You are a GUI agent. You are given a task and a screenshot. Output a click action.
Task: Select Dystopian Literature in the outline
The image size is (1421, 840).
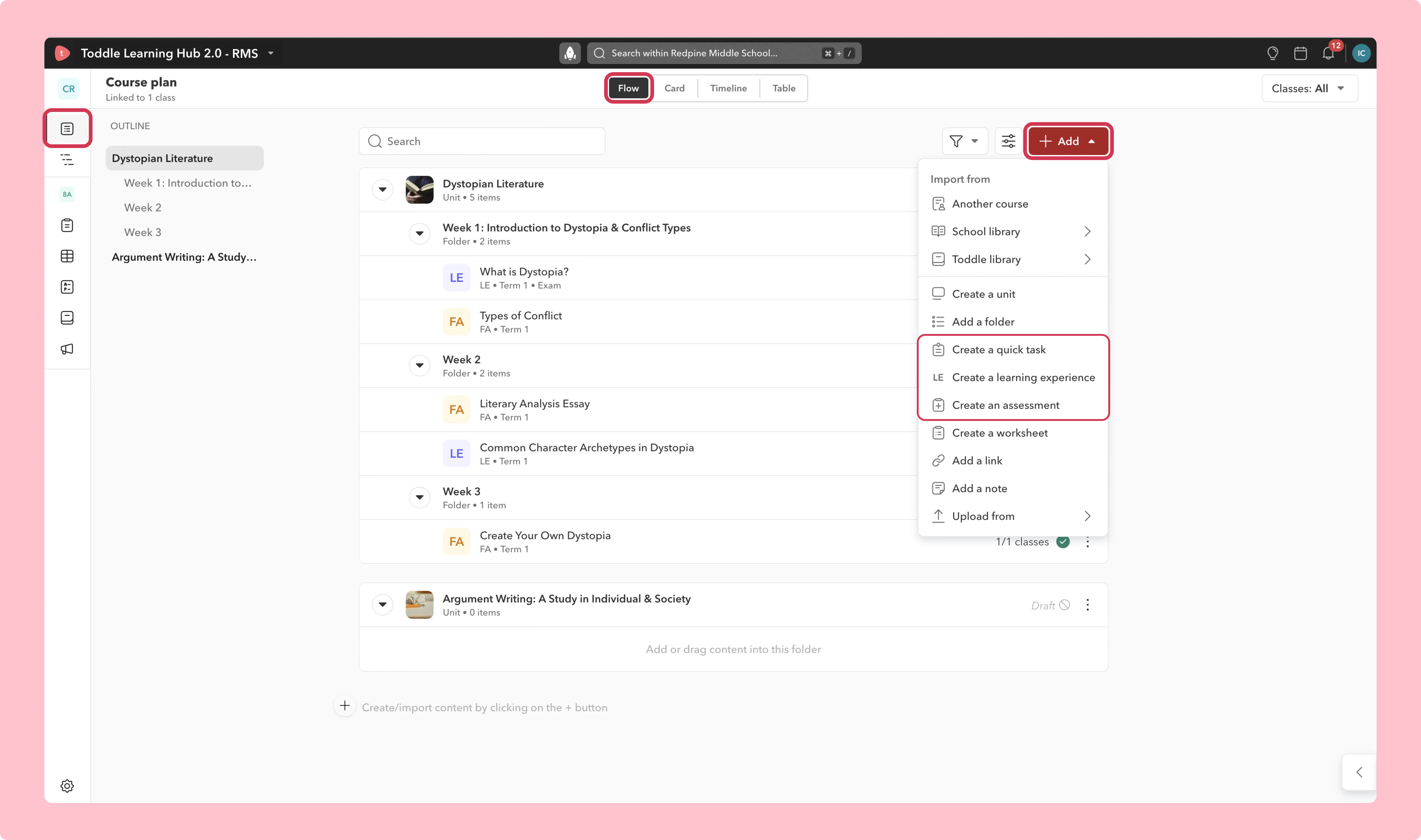[185, 158]
